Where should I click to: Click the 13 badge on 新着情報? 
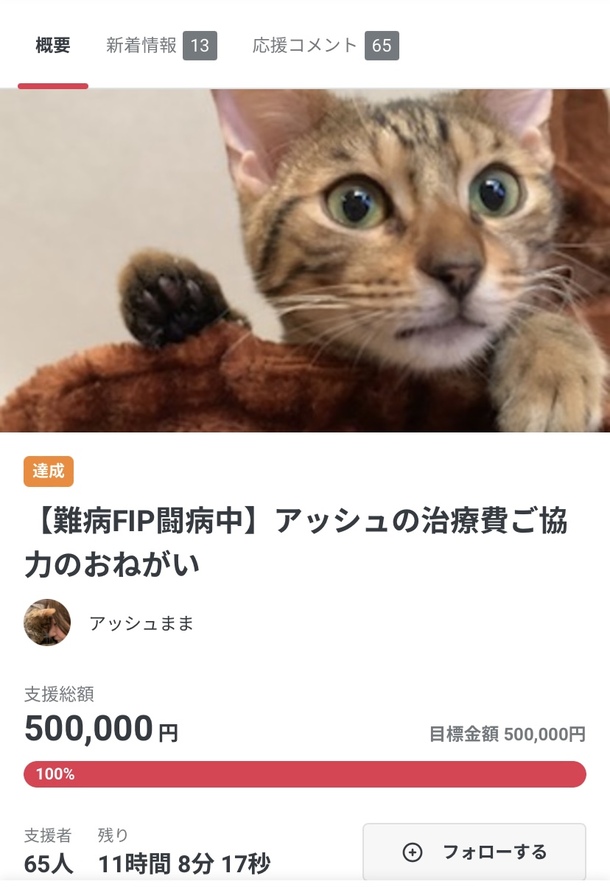click(200, 45)
